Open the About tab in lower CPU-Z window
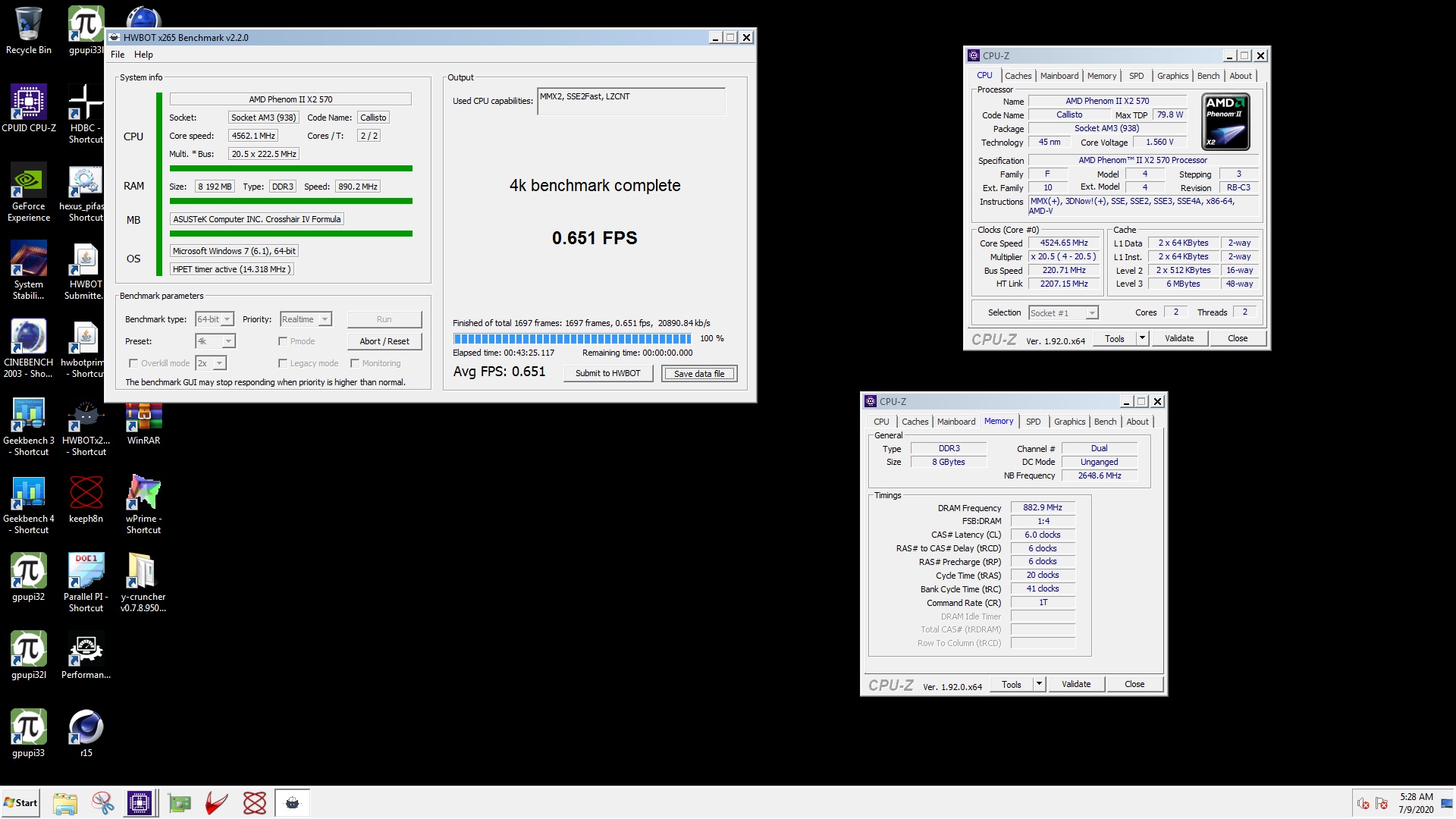The width and height of the screenshot is (1456, 819). pos(1137,422)
